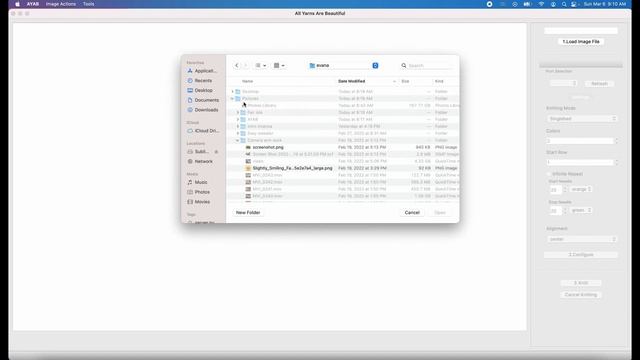
Task: Select the screenshot.png file name
Action: point(268,147)
